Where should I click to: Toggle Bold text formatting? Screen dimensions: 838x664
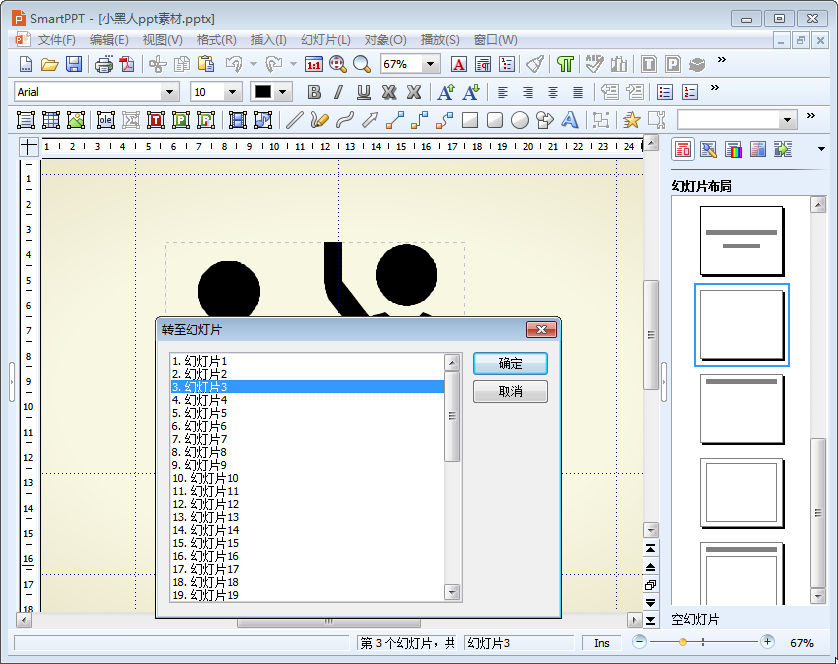point(314,92)
